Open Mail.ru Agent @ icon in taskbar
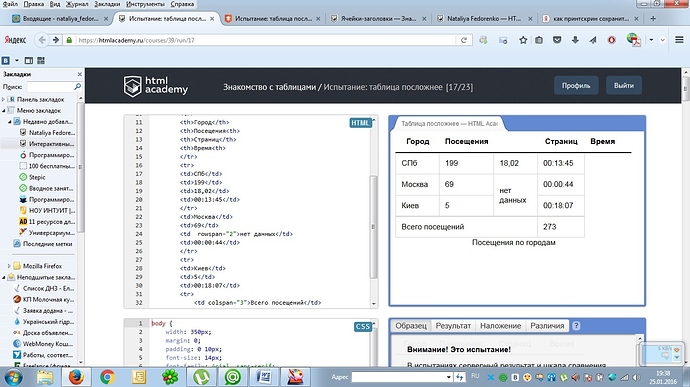The width and height of the screenshot is (690, 387). (232, 377)
